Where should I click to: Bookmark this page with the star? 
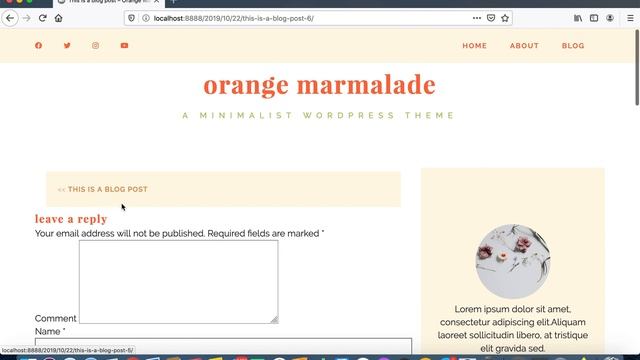point(505,18)
